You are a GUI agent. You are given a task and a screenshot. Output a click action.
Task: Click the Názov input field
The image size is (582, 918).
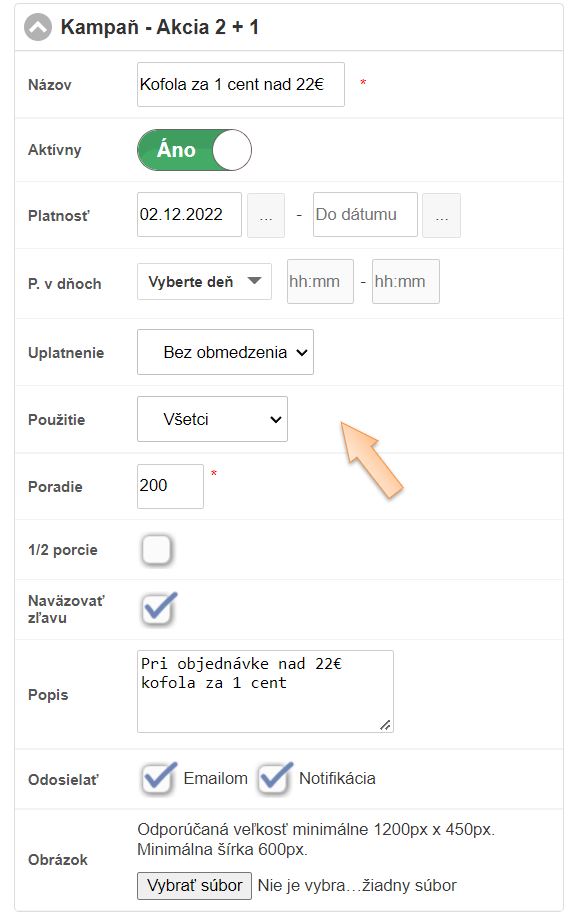coord(241,84)
